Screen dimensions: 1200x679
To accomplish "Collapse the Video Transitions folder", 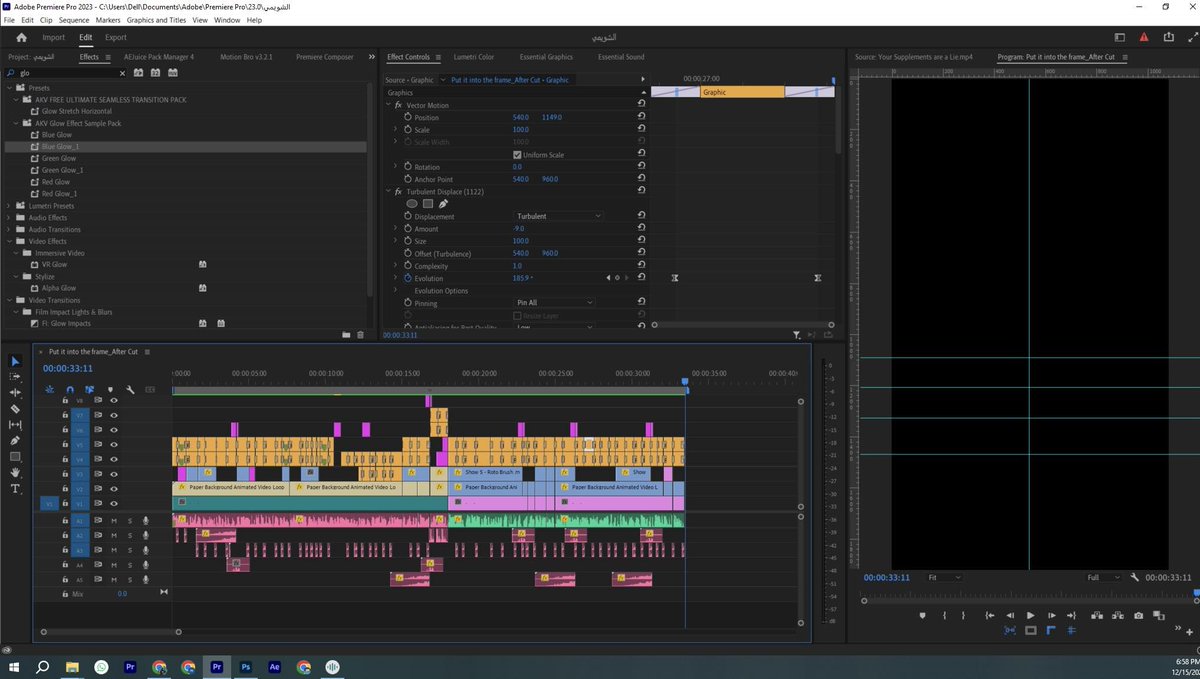I will [x=10, y=300].
